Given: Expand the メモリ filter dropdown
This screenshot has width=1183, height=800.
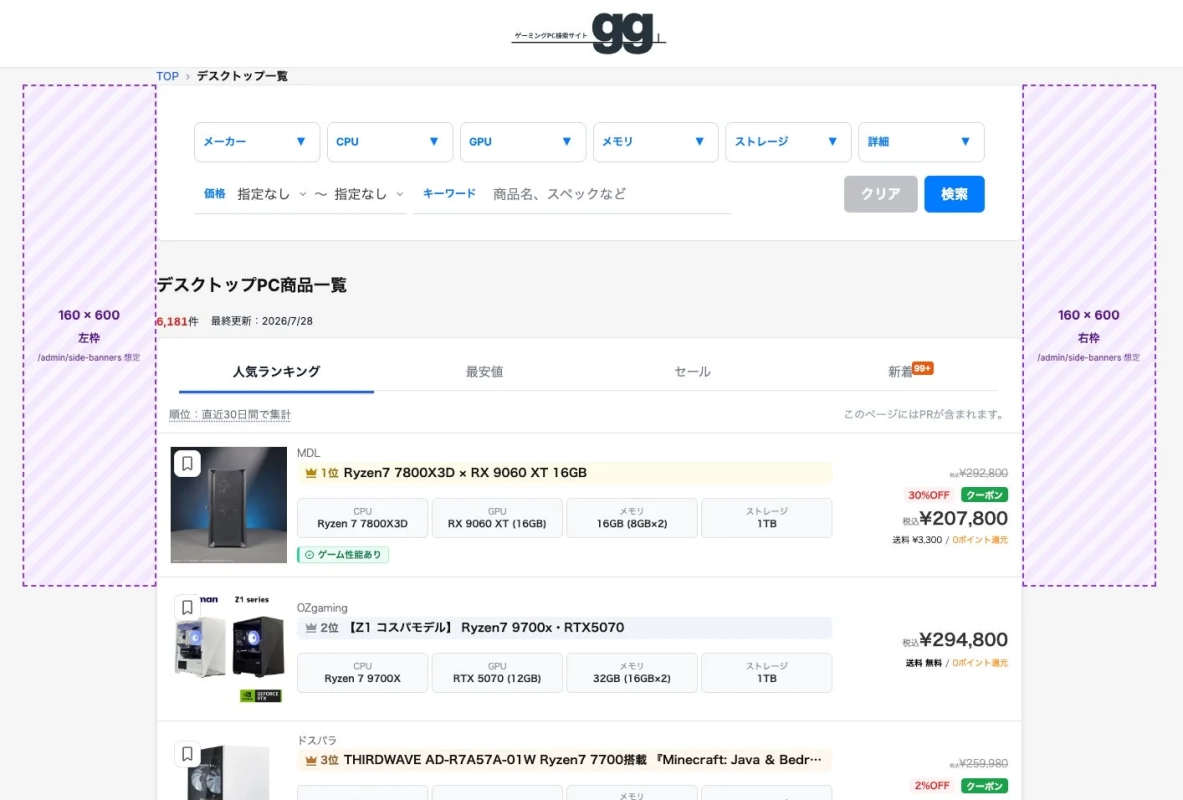Looking at the screenshot, I should [x=655, y=142].
